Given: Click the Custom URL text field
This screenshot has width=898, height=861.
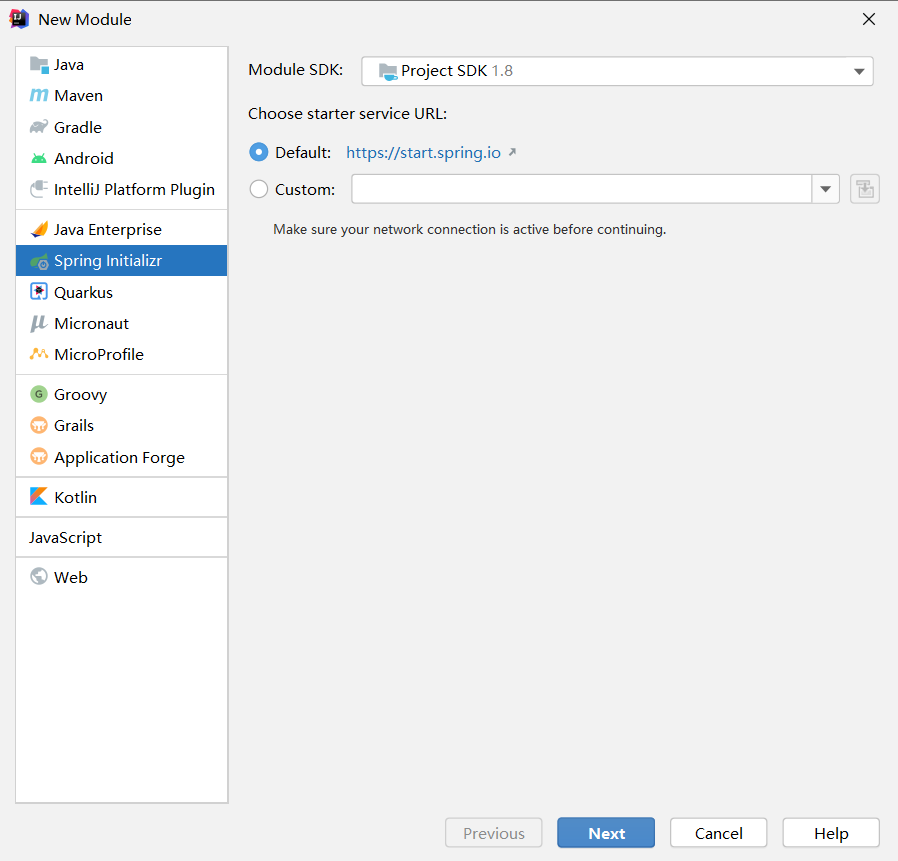Looking at the screenshot, I should tap(581, 189).
